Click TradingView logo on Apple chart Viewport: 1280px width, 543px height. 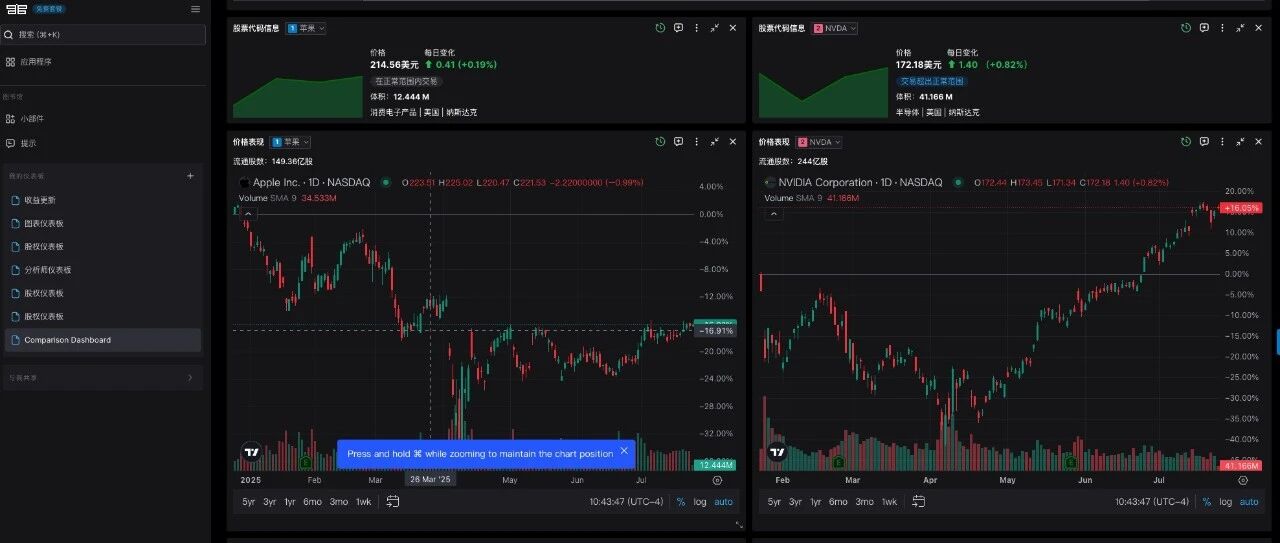252,452
